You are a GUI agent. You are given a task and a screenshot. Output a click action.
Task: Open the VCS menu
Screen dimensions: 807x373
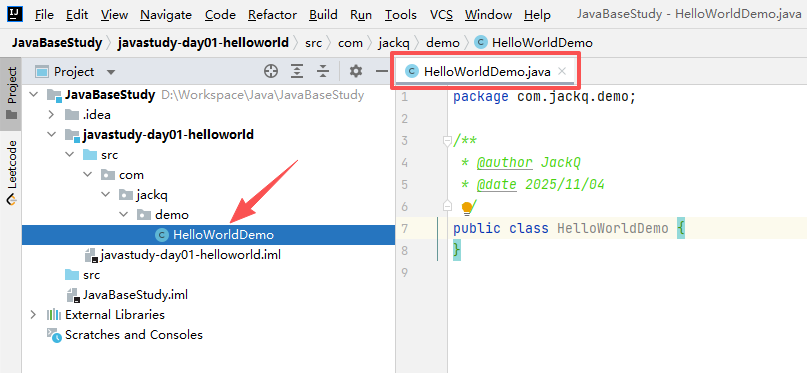click(441, 15)
